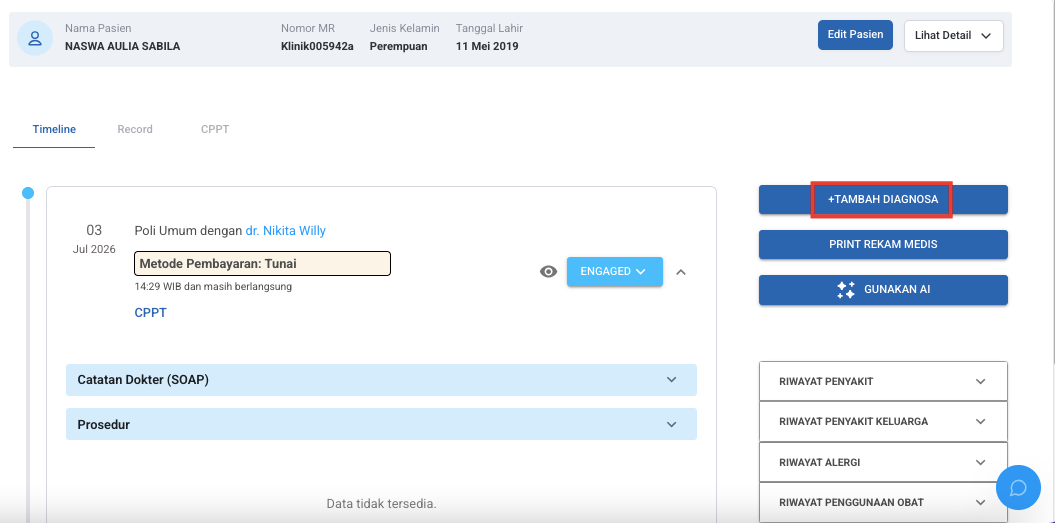Collapse the visit card with up chevron
1055x523 pixels.
pos(681,272)
